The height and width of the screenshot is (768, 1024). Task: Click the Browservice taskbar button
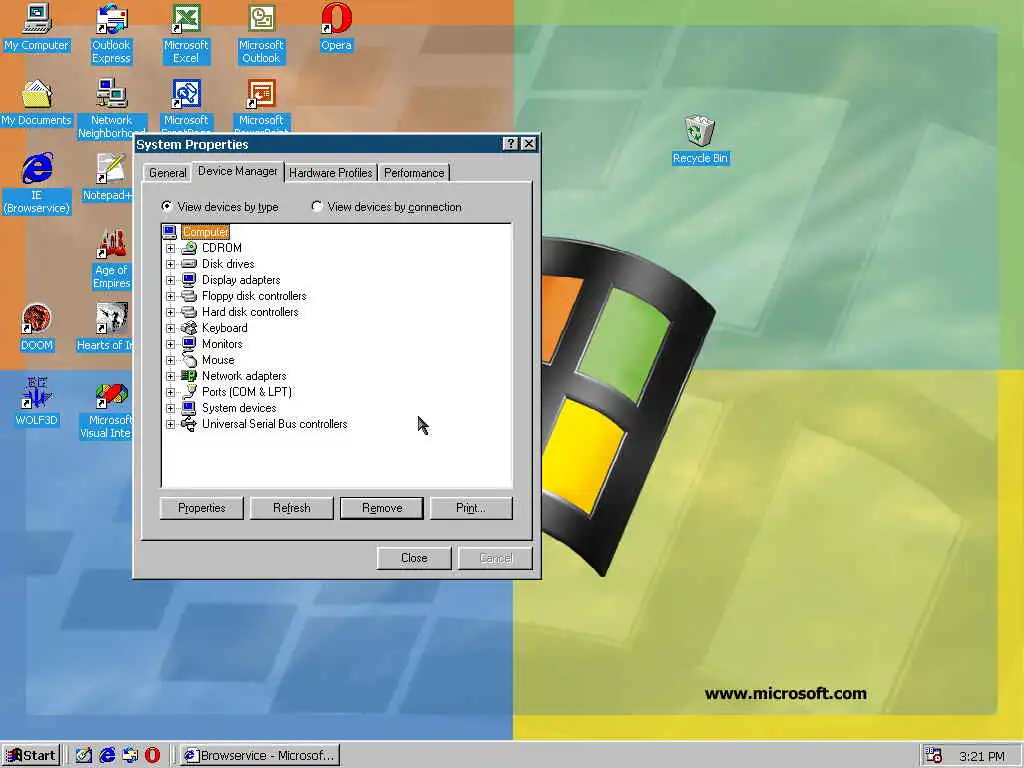tap(260, 756)
